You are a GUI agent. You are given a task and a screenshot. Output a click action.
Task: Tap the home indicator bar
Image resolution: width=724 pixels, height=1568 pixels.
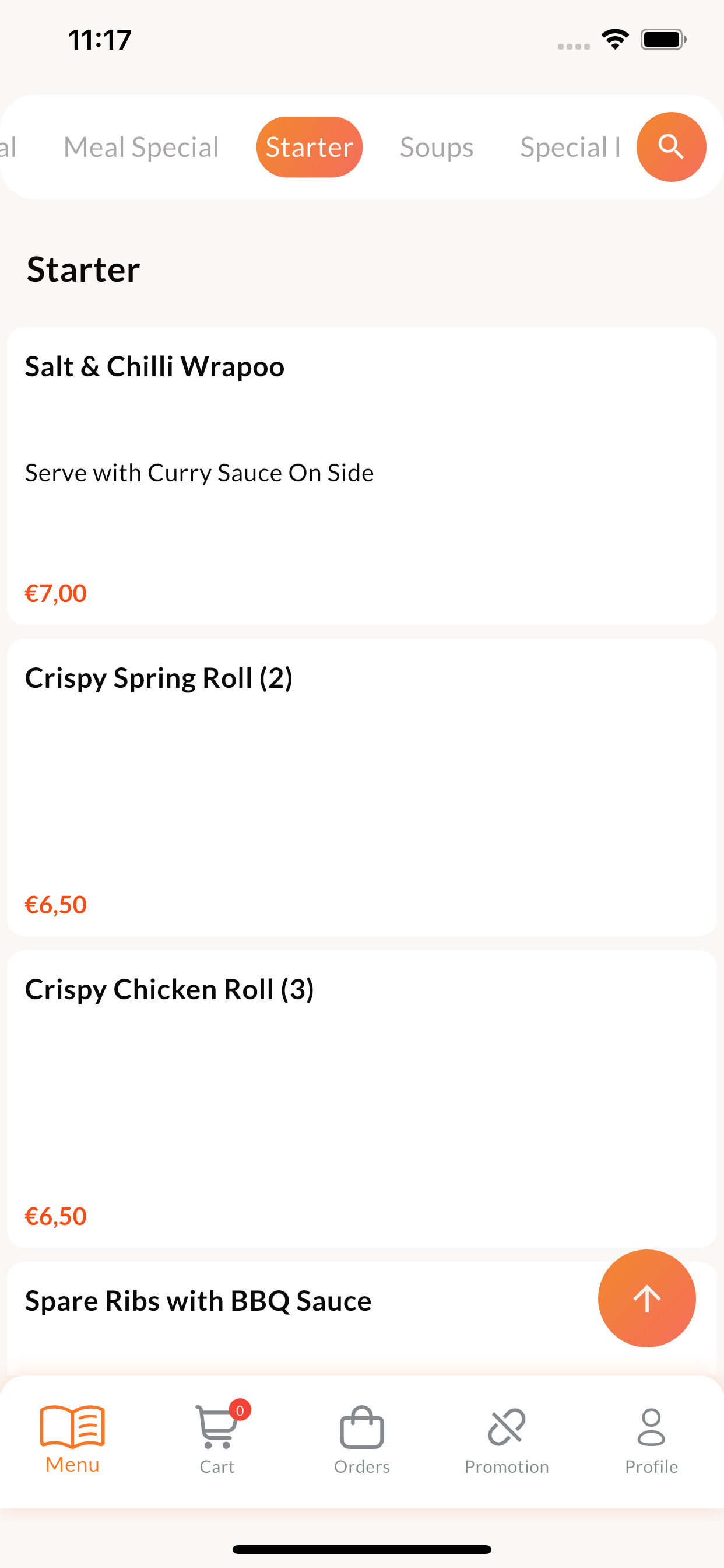click(x=362, y=1549)
